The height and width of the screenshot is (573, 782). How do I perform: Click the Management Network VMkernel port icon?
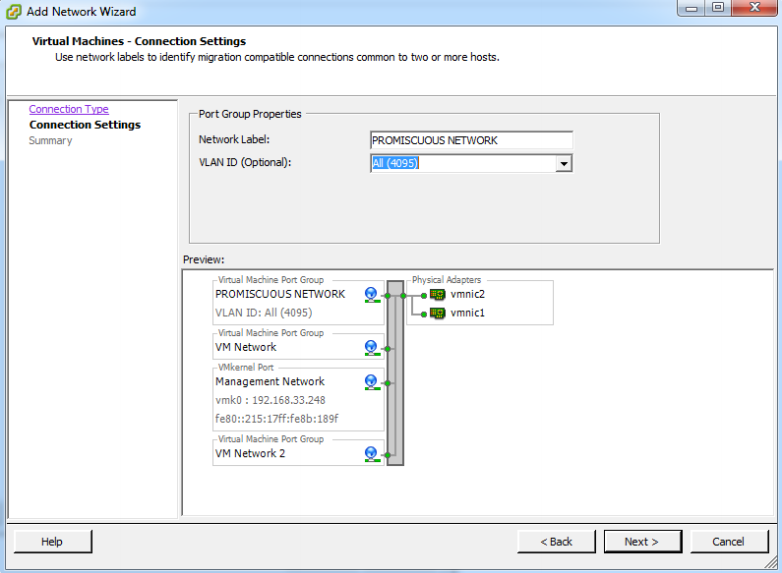point(372,382)
